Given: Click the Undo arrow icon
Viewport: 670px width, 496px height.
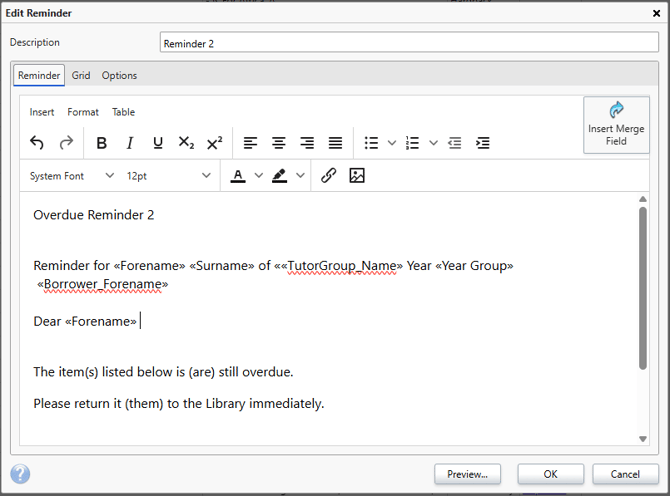Looking at the screenshot, I should (x=37, y=143).
